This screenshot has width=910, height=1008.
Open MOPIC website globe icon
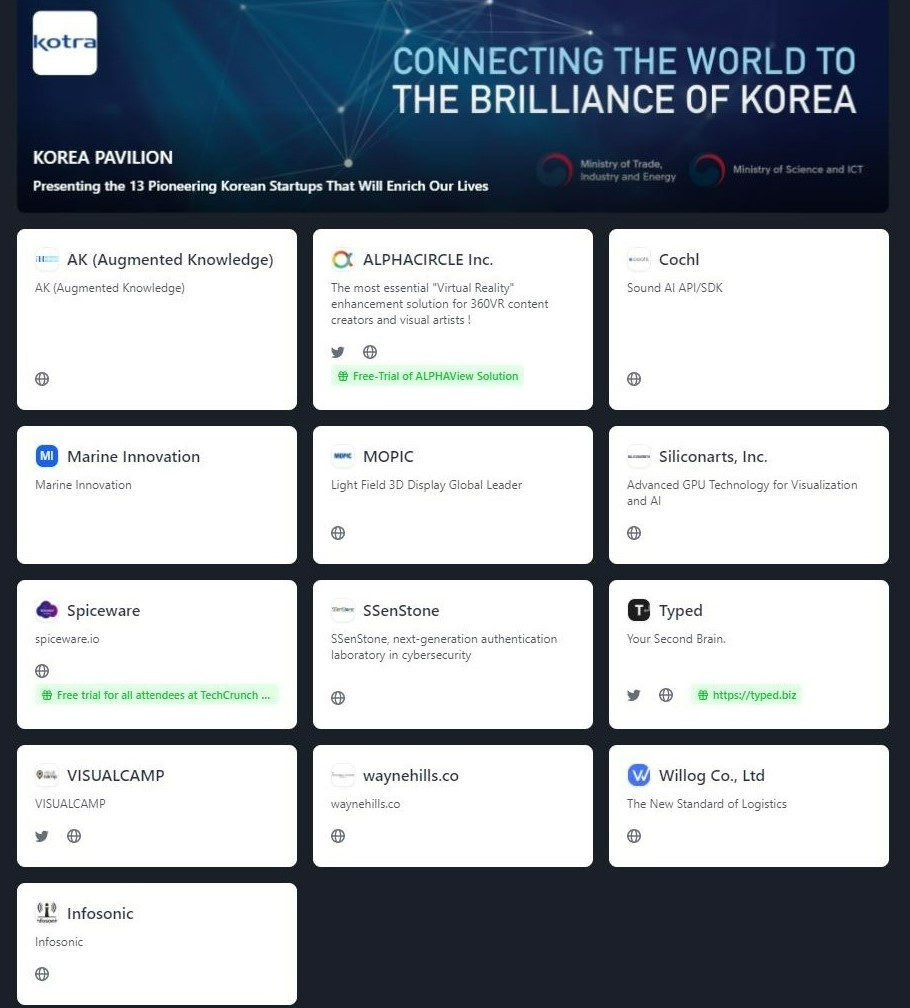(x=338, y=533)
